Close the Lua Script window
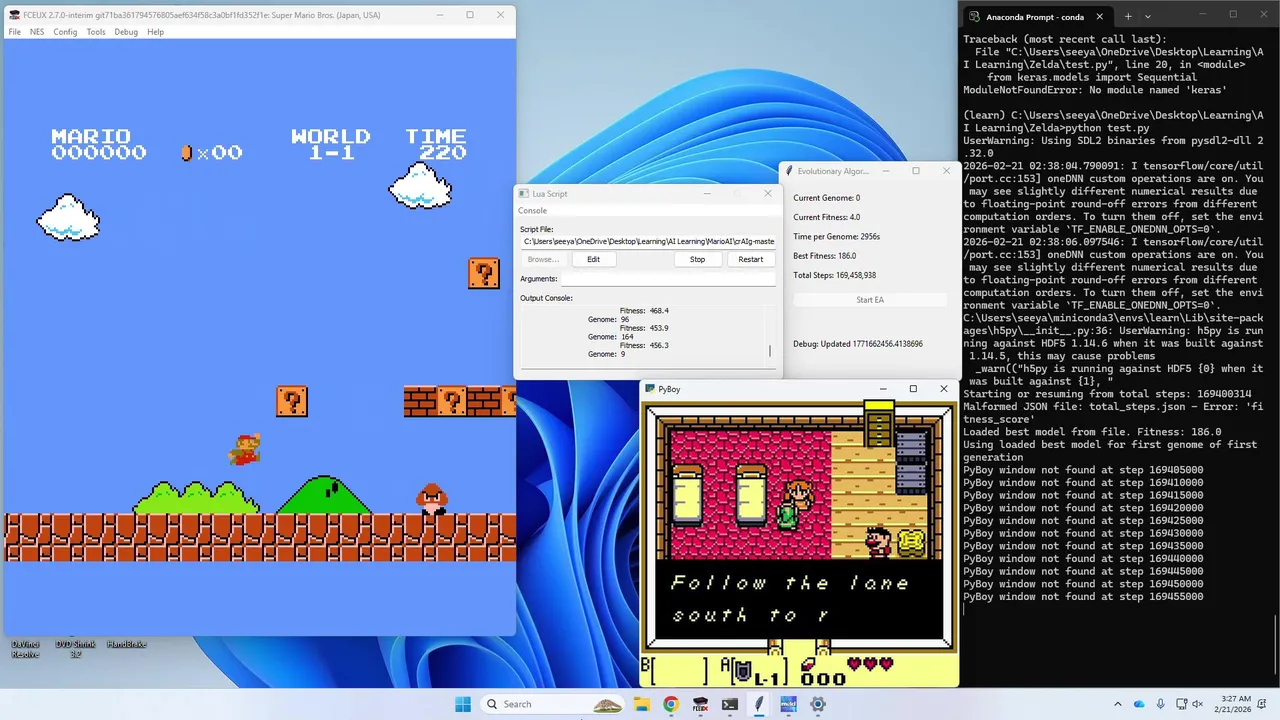Viewport: 1280px width, 720px height. [x=768, y=193]
